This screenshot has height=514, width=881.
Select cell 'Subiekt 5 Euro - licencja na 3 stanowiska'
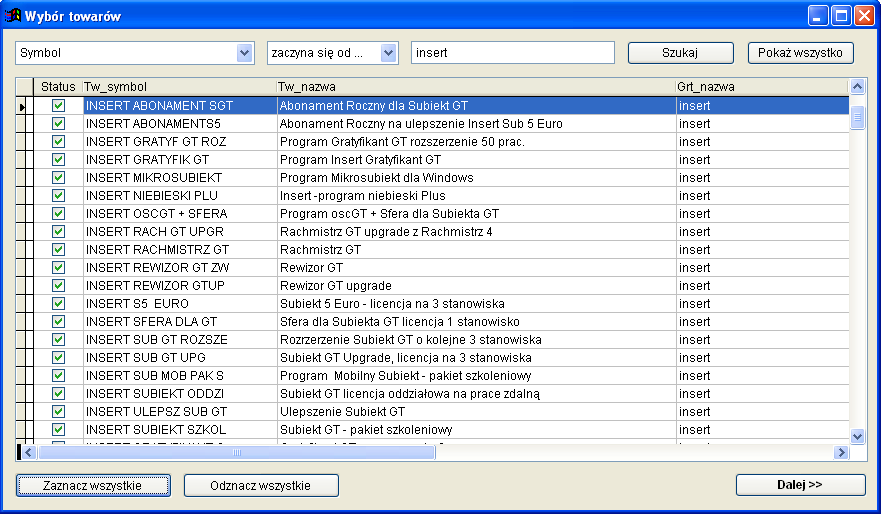pos(476,303)
